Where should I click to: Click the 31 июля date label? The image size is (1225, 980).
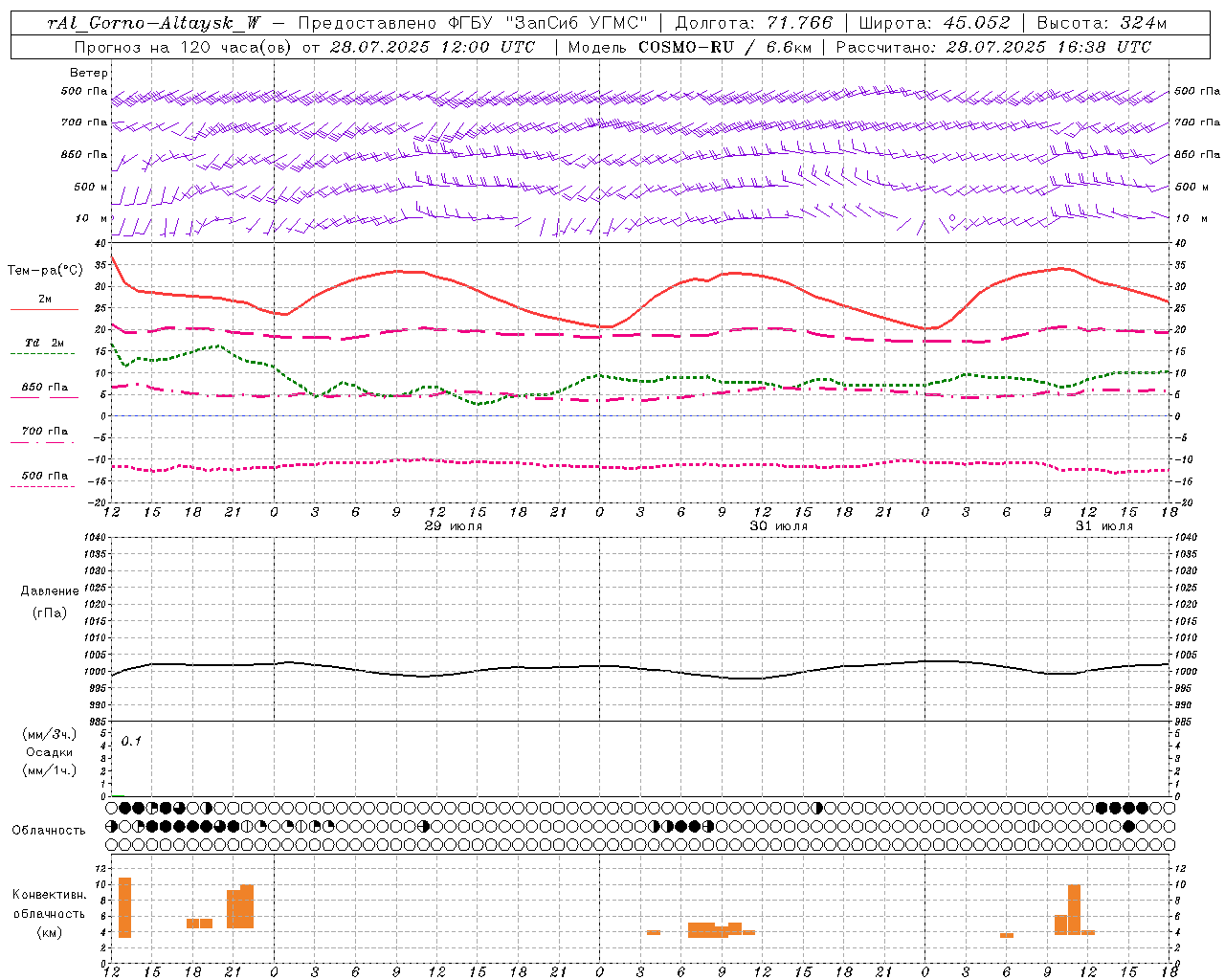pos(1103,526)
